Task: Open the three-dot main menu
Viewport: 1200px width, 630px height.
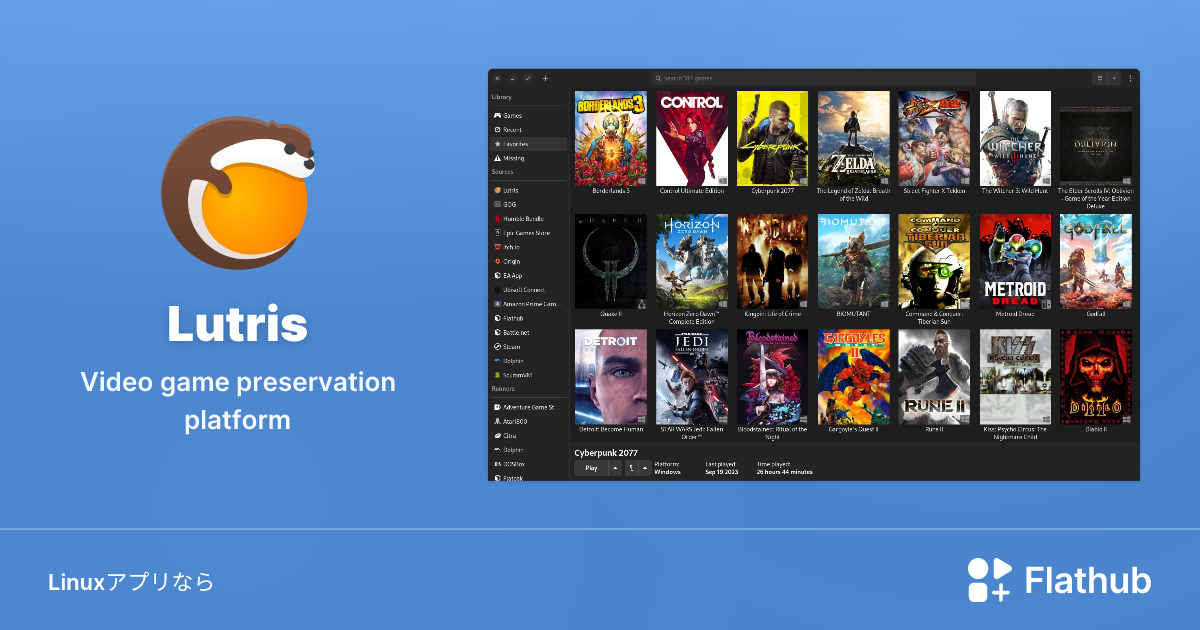Action: tap(1131, 78)
